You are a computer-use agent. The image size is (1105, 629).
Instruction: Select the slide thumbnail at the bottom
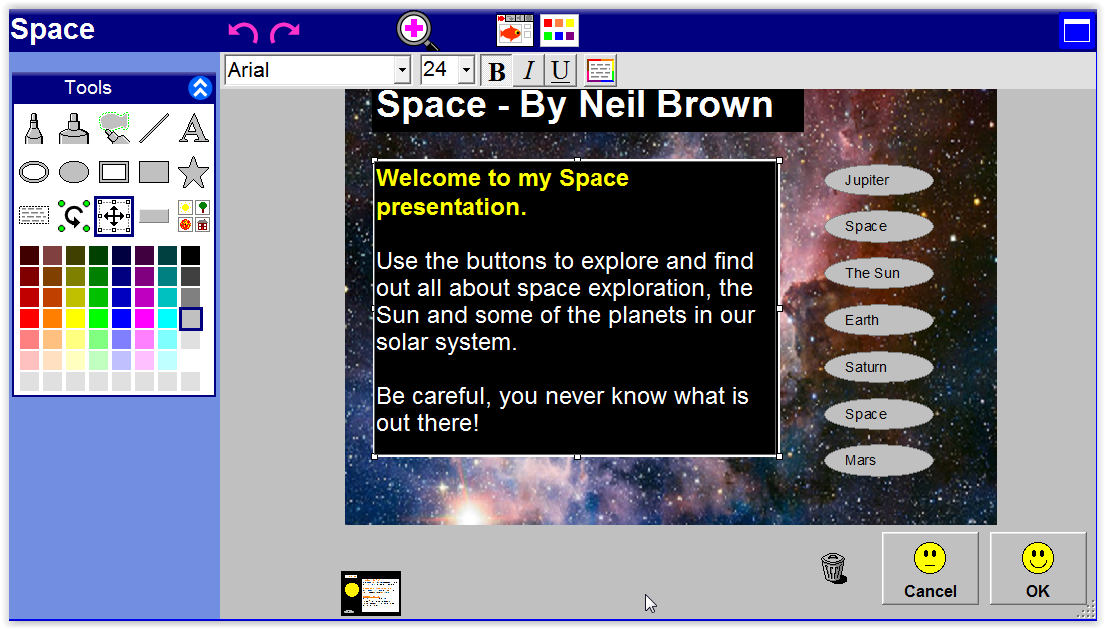pyautogui.click(x=371, y=593)
